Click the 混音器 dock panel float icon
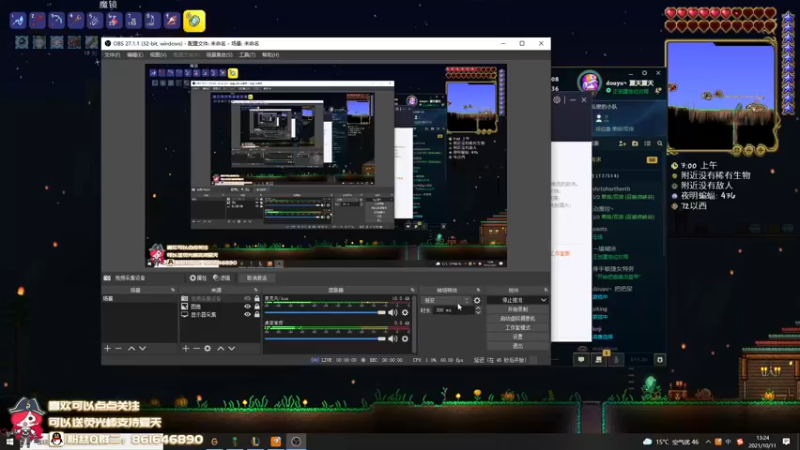The height and width of the screenshot is (450, 800). point(413,290)
